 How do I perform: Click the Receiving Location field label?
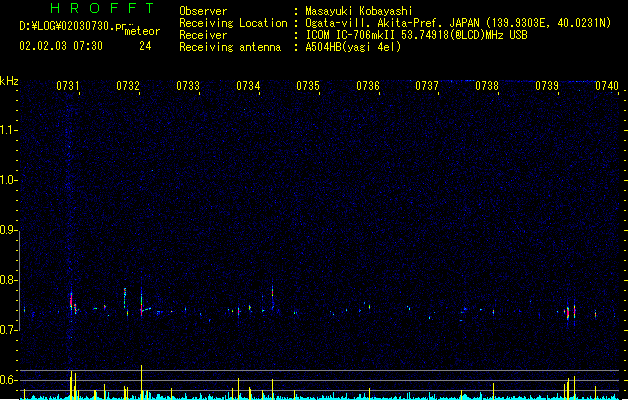pyautogui.click(x=233, y=23)
